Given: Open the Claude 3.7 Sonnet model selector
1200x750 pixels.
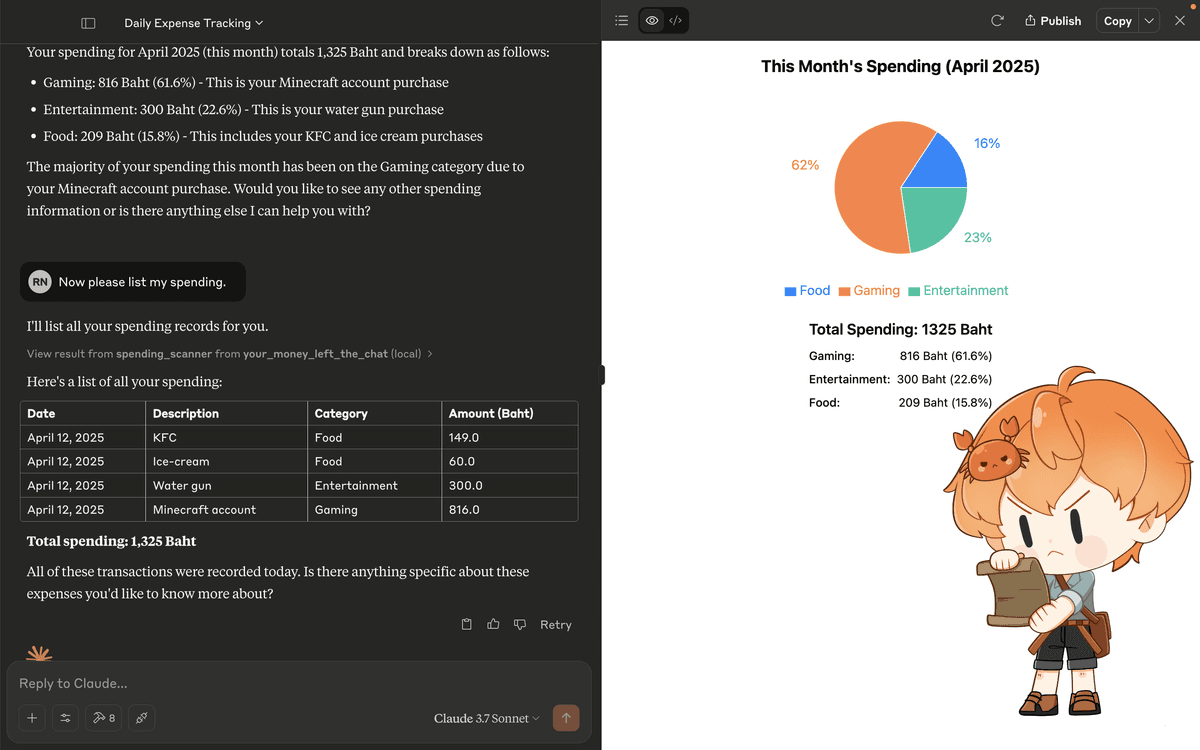Looking at the screenshot, I should (487, 718).
